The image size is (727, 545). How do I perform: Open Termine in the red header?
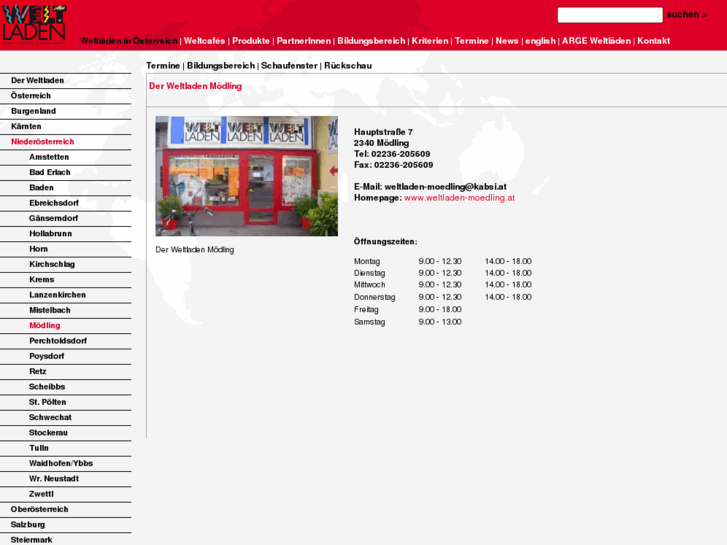(472, 41)
